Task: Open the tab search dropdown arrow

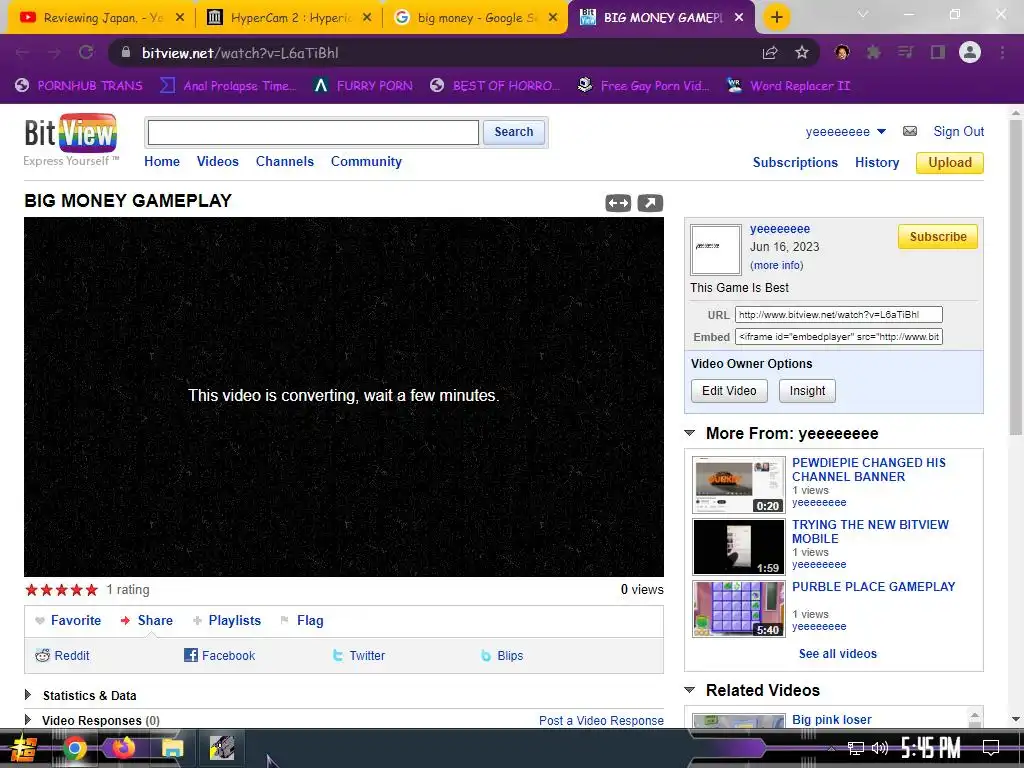Action: 863,14
